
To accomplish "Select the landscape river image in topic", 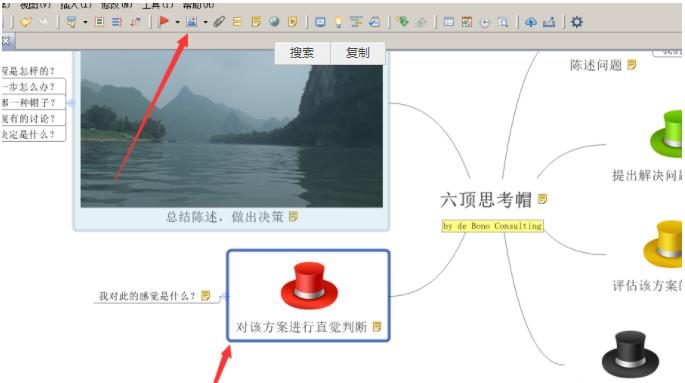I will click(232, 129).
